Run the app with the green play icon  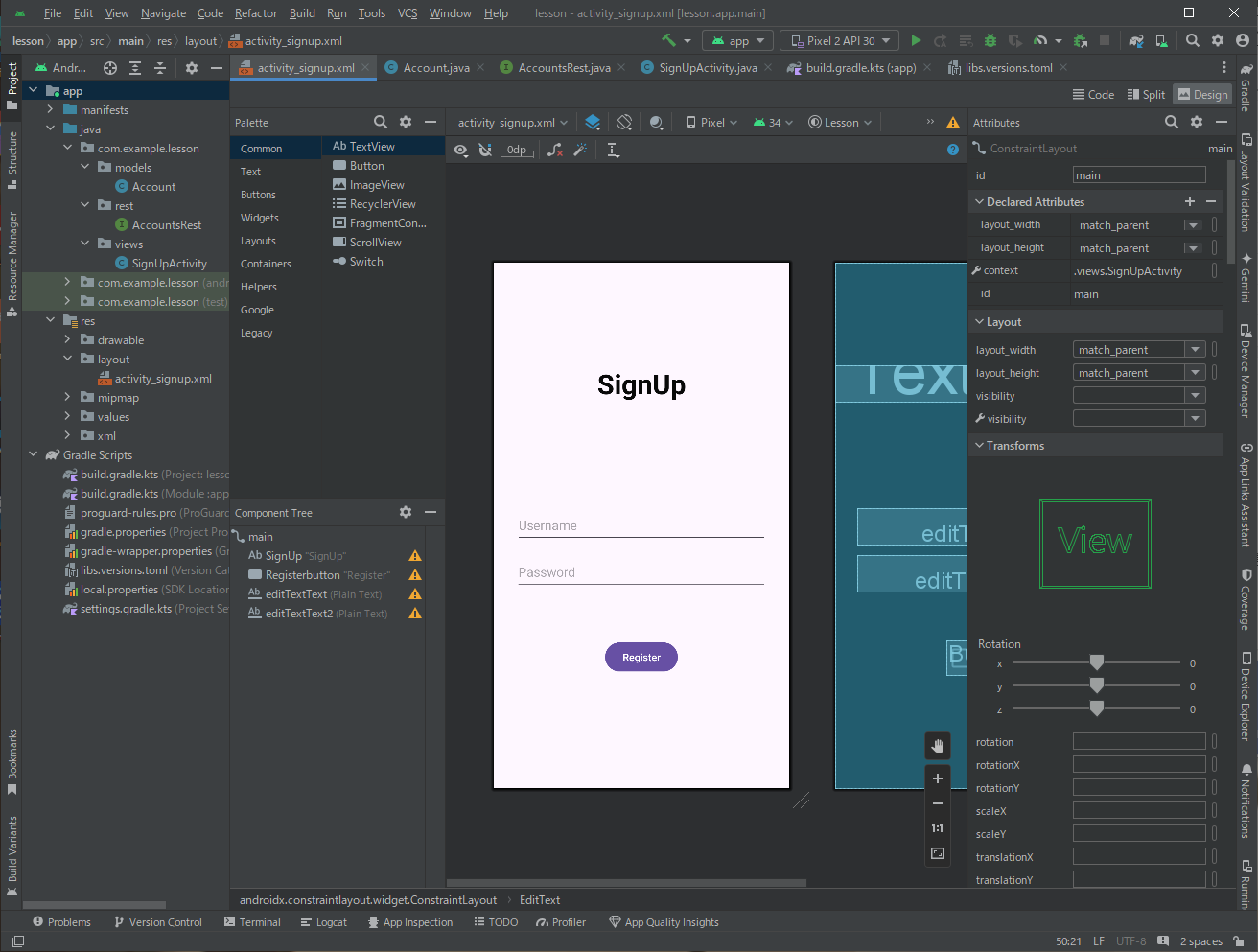916,40
